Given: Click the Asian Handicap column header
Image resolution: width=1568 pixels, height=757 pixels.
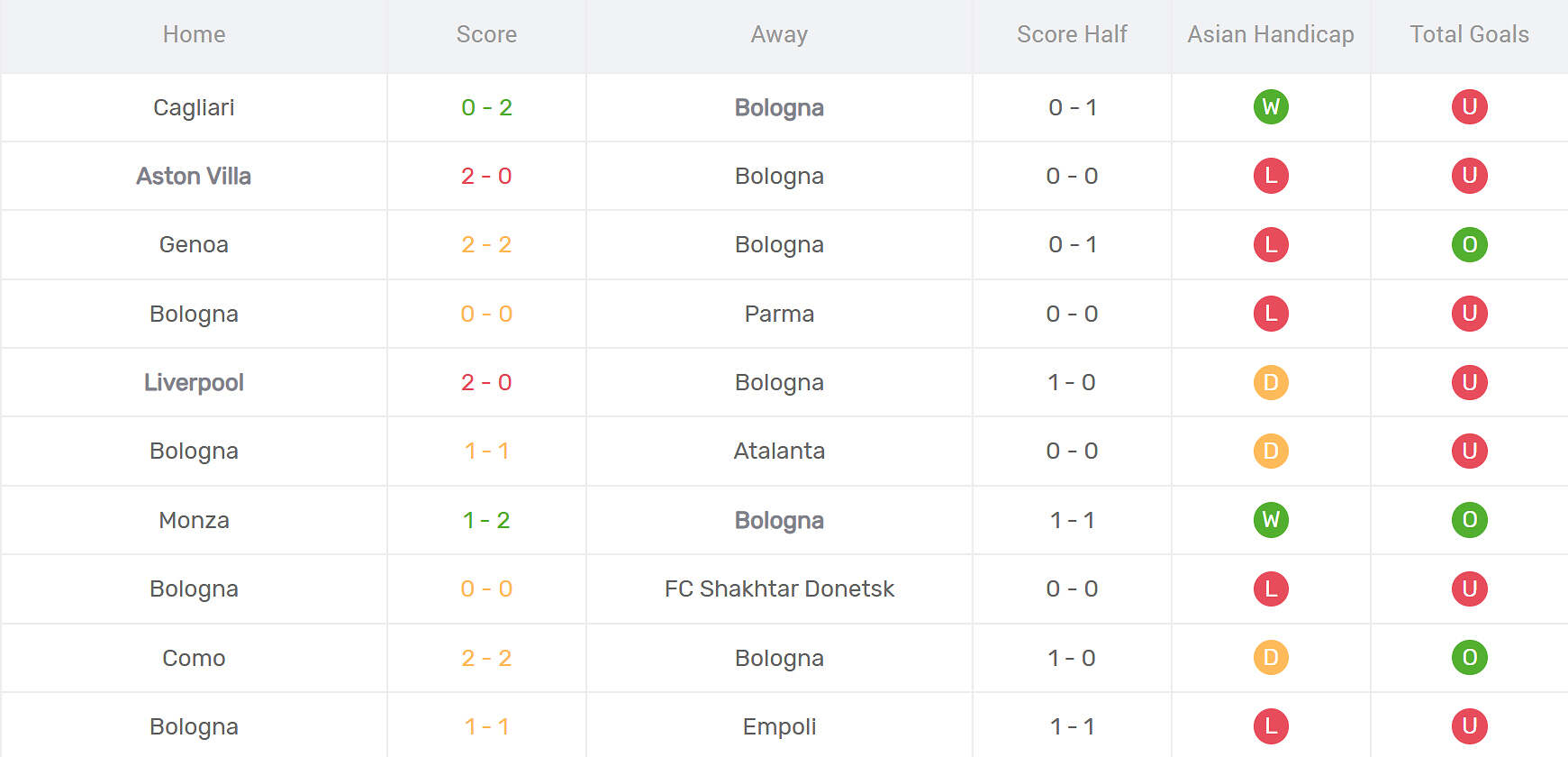Looking at the screenshot, I should pyautogui.click(x=1271, y=34).
